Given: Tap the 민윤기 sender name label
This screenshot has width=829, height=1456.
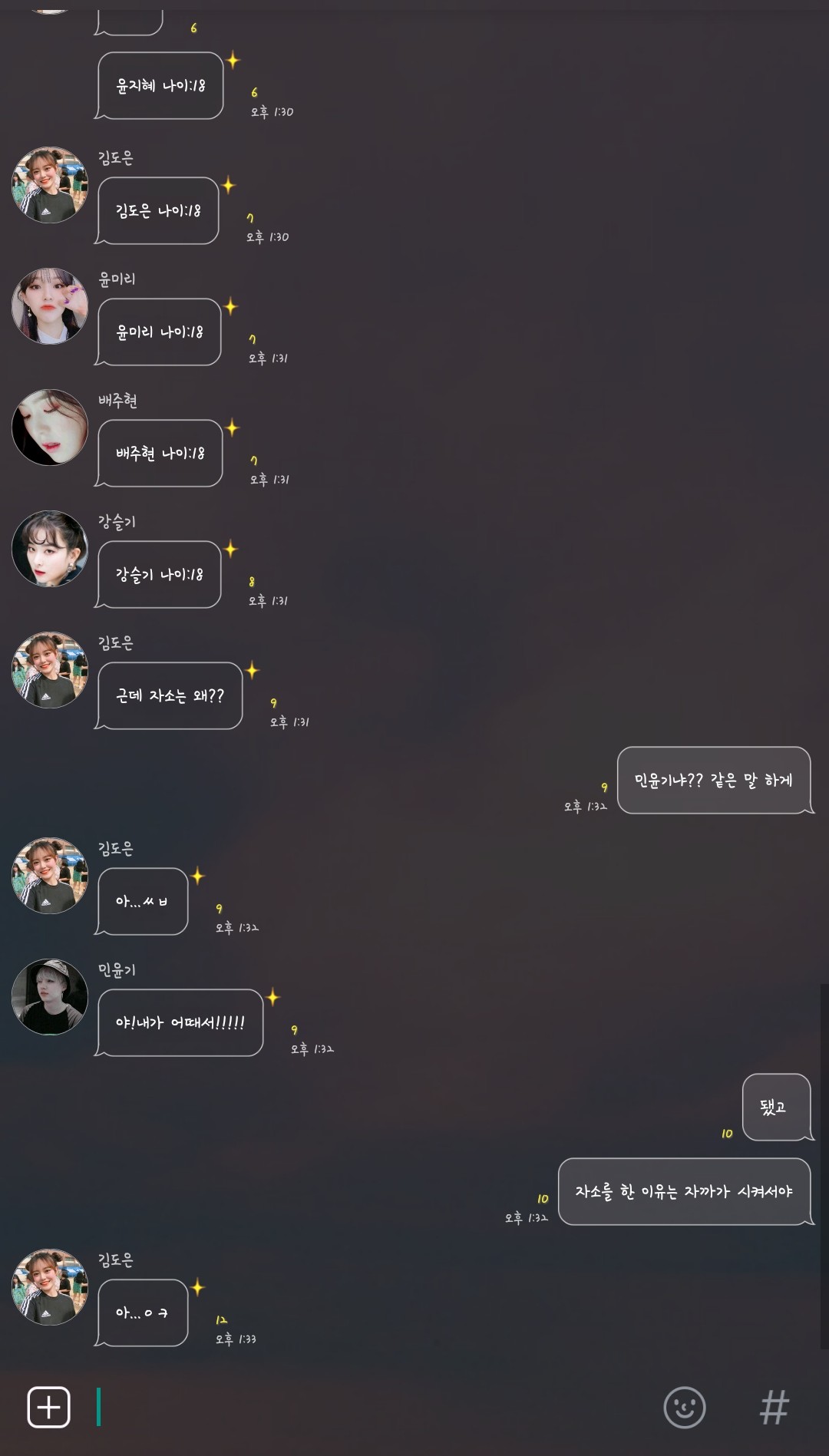Looking at the screenshot, I should click(x=117, y=969).
